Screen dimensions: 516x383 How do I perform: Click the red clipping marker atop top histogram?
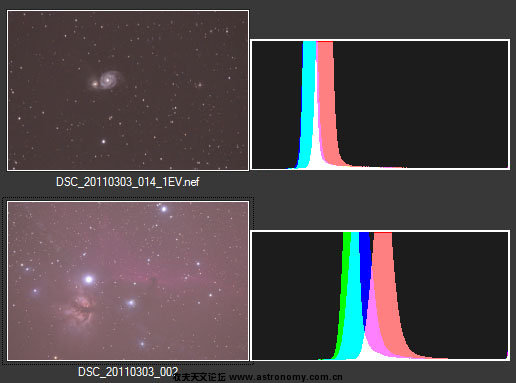pos(325,41)
